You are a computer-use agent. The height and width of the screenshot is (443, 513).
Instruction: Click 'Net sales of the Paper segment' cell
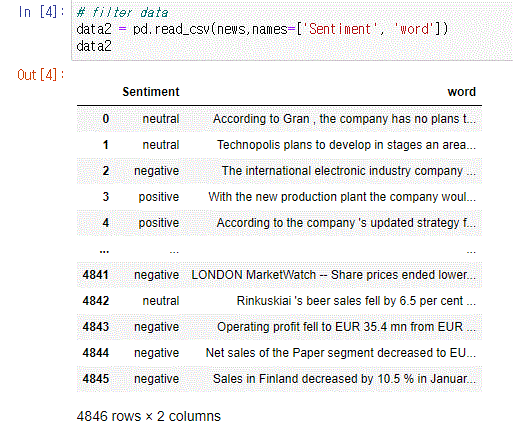coord(341,353)
